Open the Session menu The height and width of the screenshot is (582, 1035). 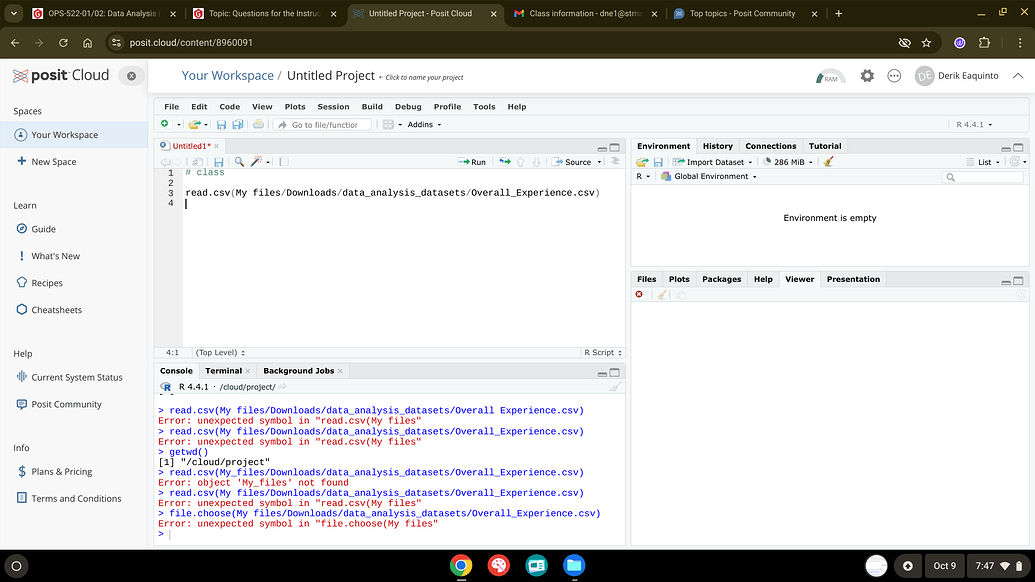click(x=333, y=106)
